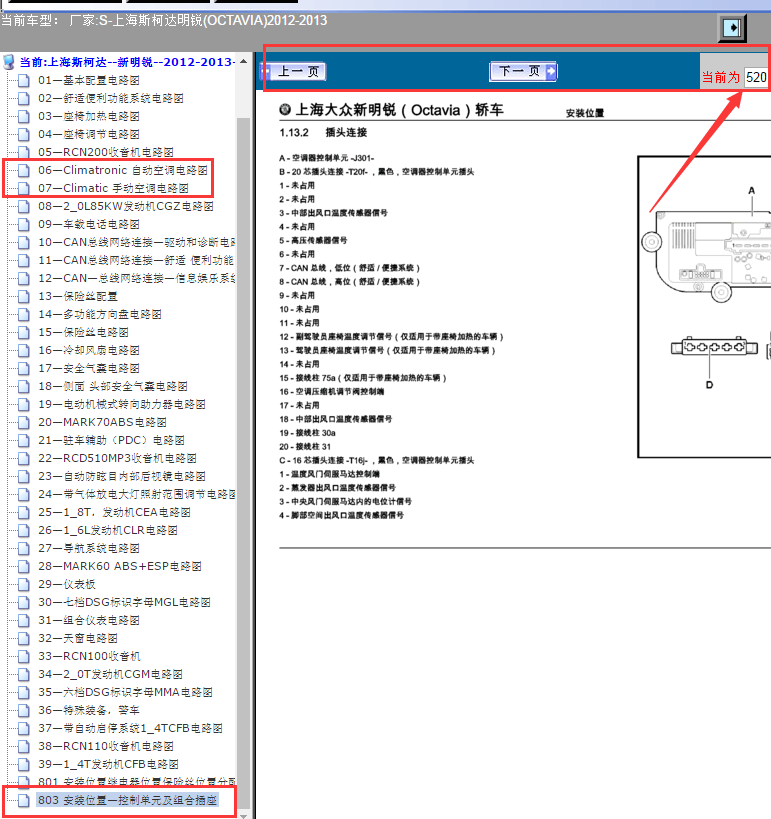Click the document icon of 28—MARK60 ABS+ESP电路图
Image resolution: width=771 pixels, height=819 pixels.
click(24, 566)
